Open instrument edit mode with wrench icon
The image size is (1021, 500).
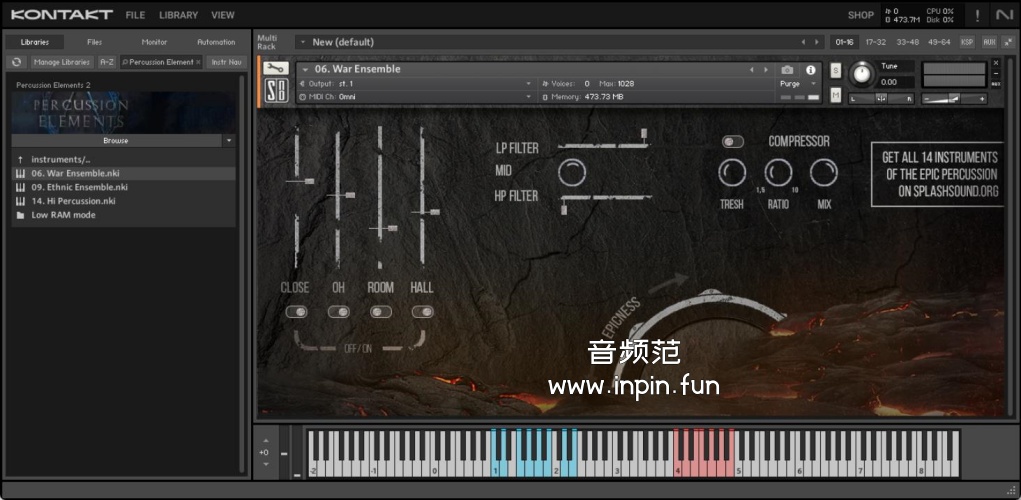[275, 68]
